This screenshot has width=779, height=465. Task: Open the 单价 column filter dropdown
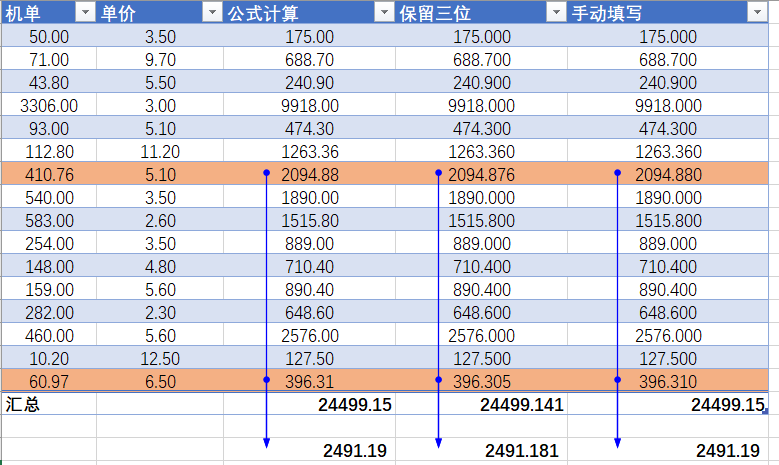(212, 12)
